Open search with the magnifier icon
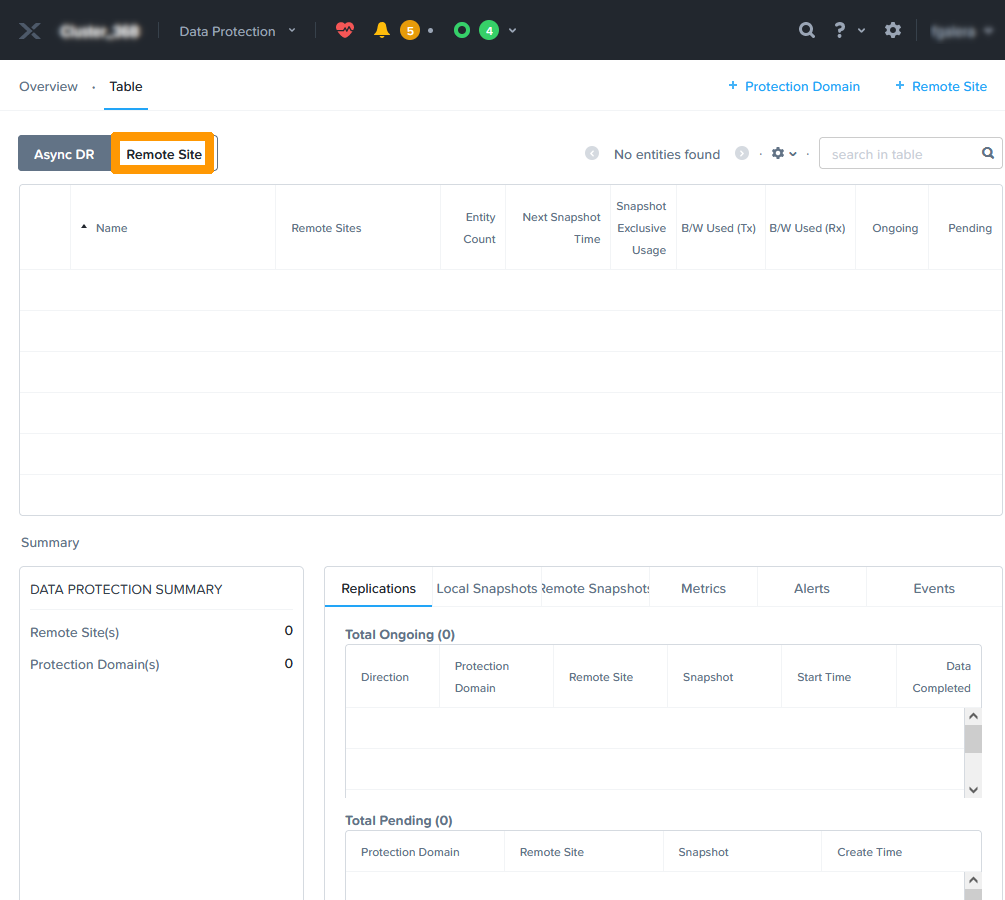Image resolution: width=1005 pixels, height=900 pixels. click(807, 30)
